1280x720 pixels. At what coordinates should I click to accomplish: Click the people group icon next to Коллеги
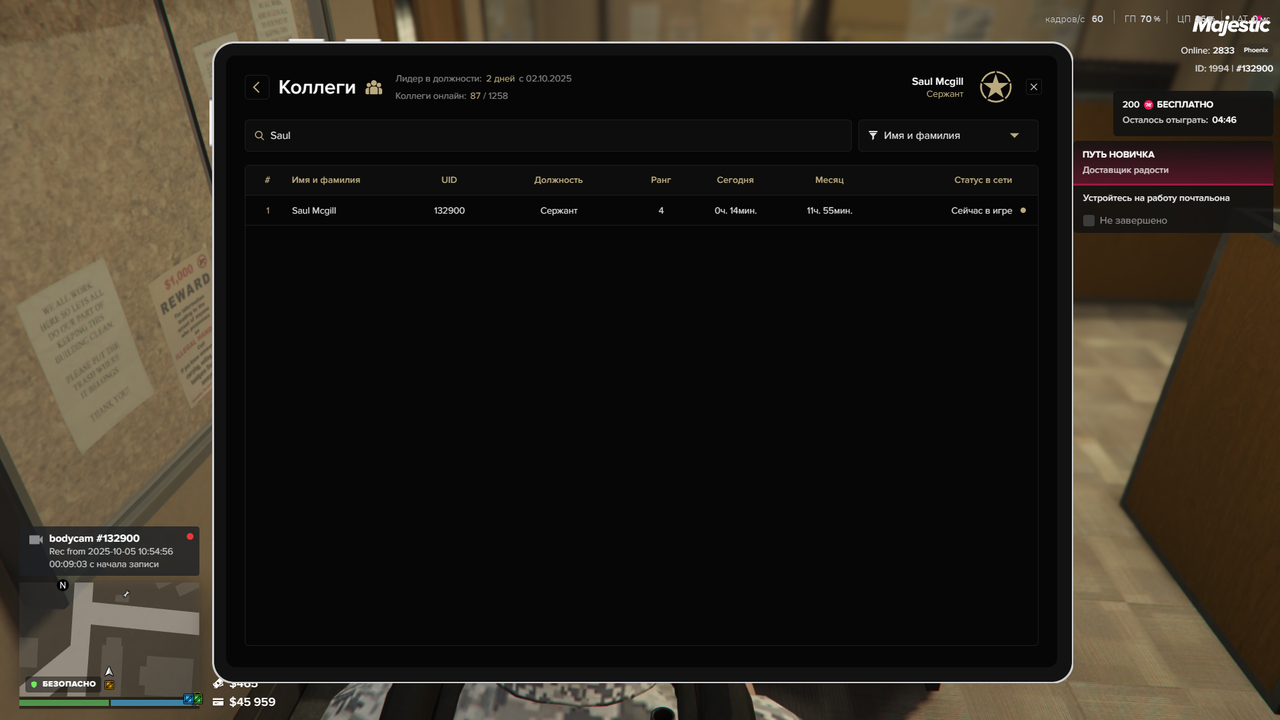tap(374, 88)
